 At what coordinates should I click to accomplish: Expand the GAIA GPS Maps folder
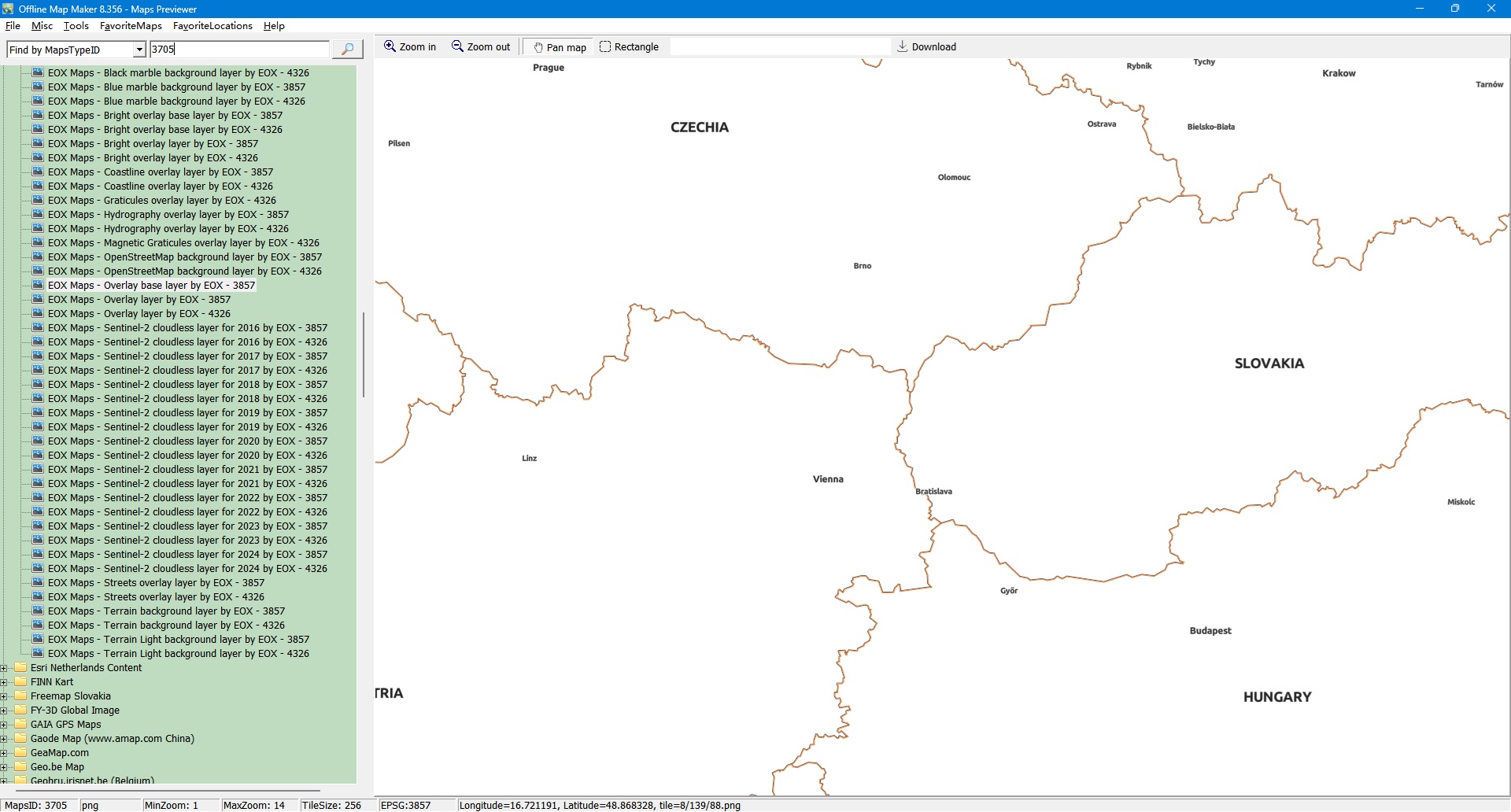pyautogui.click(x=5, y=725)
